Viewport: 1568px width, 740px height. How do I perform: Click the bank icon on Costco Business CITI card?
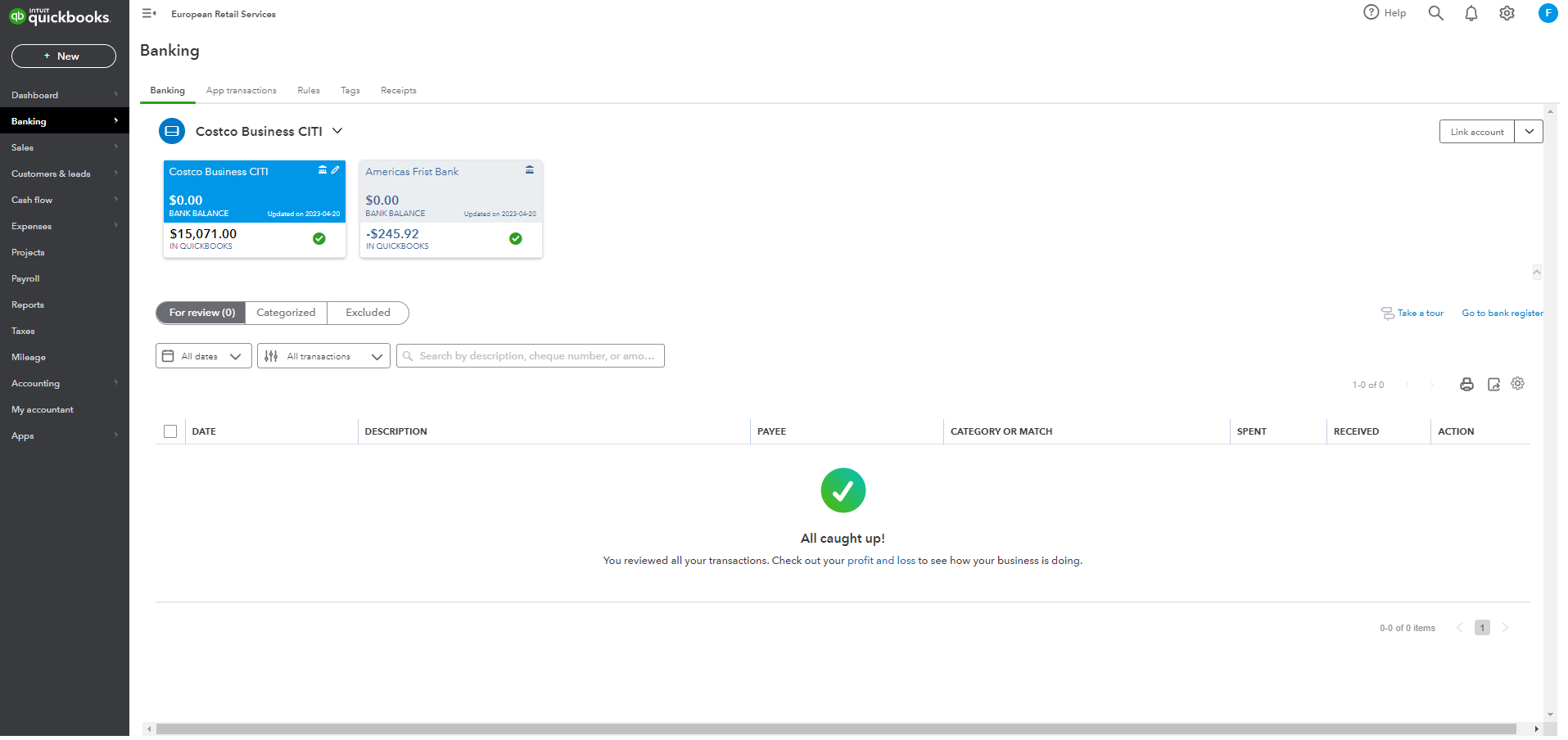[323, 170]
